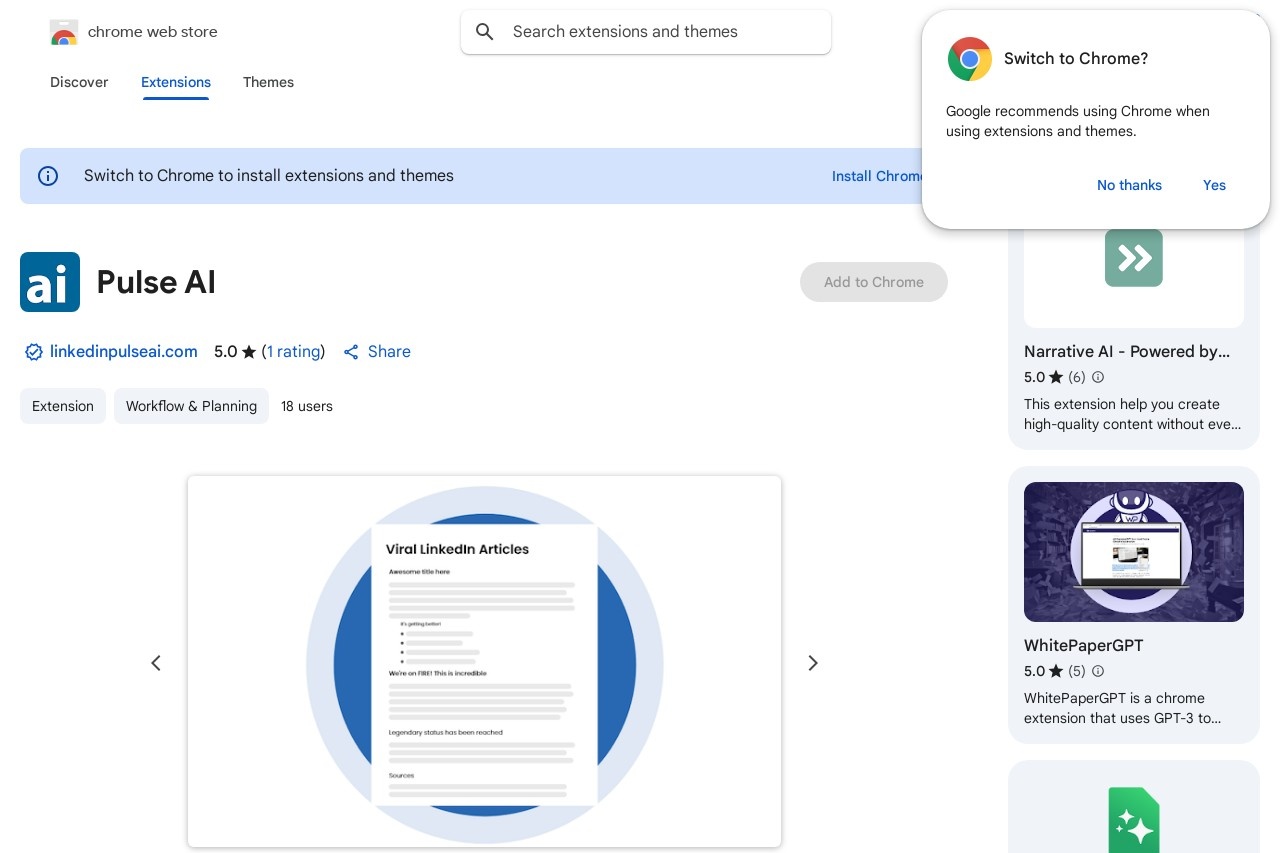Open the Narrative AI extension icon
The height and width of the screenshot is (853, 1280).
[1134, 258]
